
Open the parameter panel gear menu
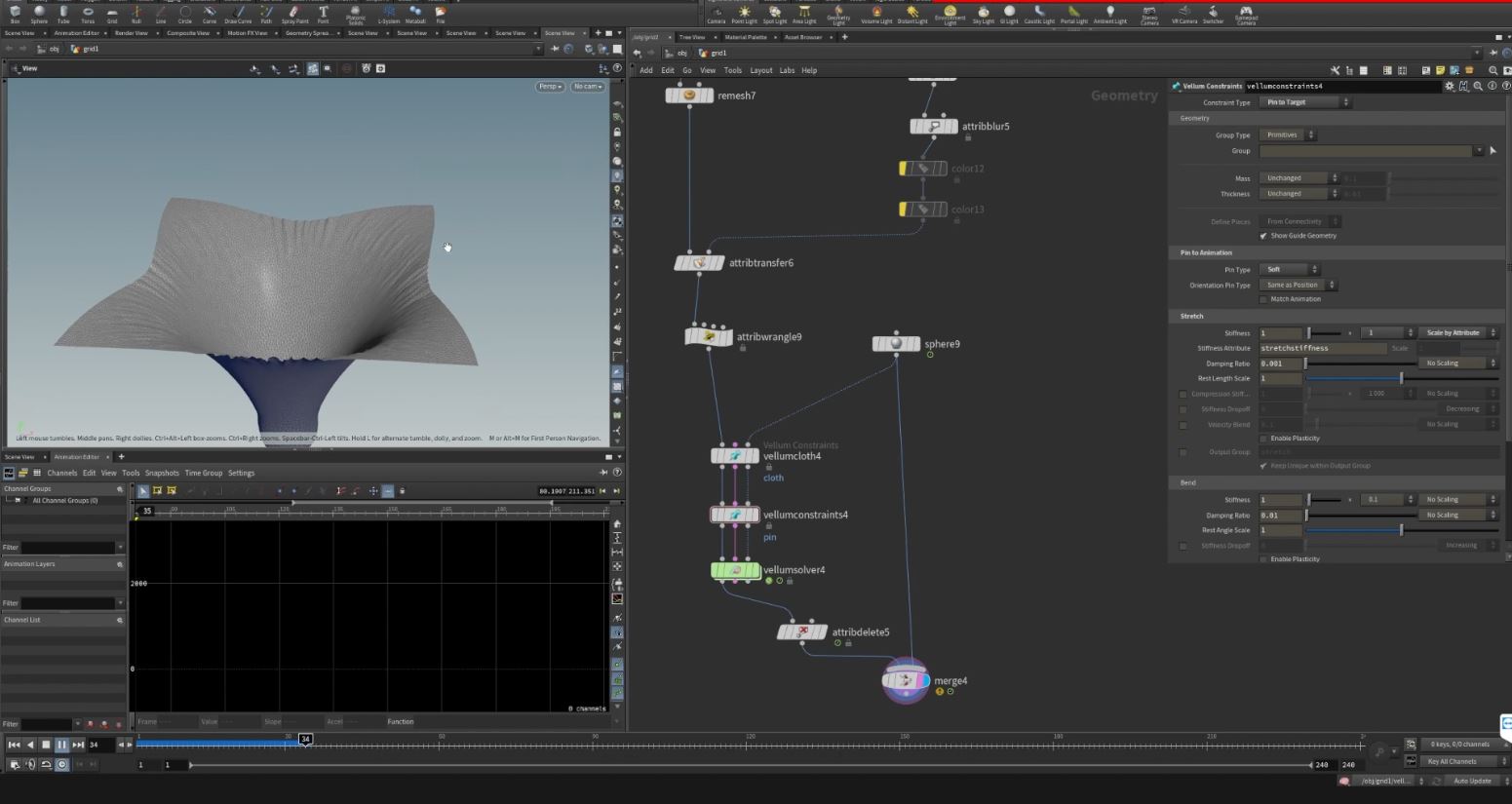[x=1450, y=86]
